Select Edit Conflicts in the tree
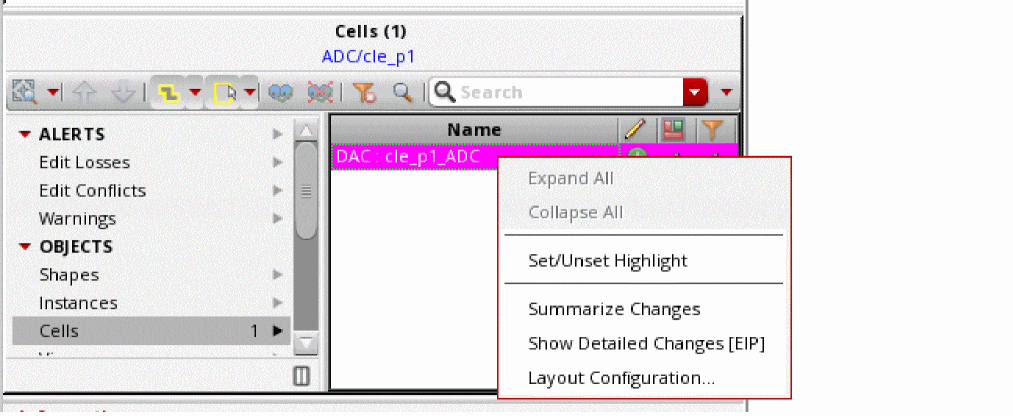This screenshot has height=416, width=1013. pyautogui.click(x=92, y=191)
